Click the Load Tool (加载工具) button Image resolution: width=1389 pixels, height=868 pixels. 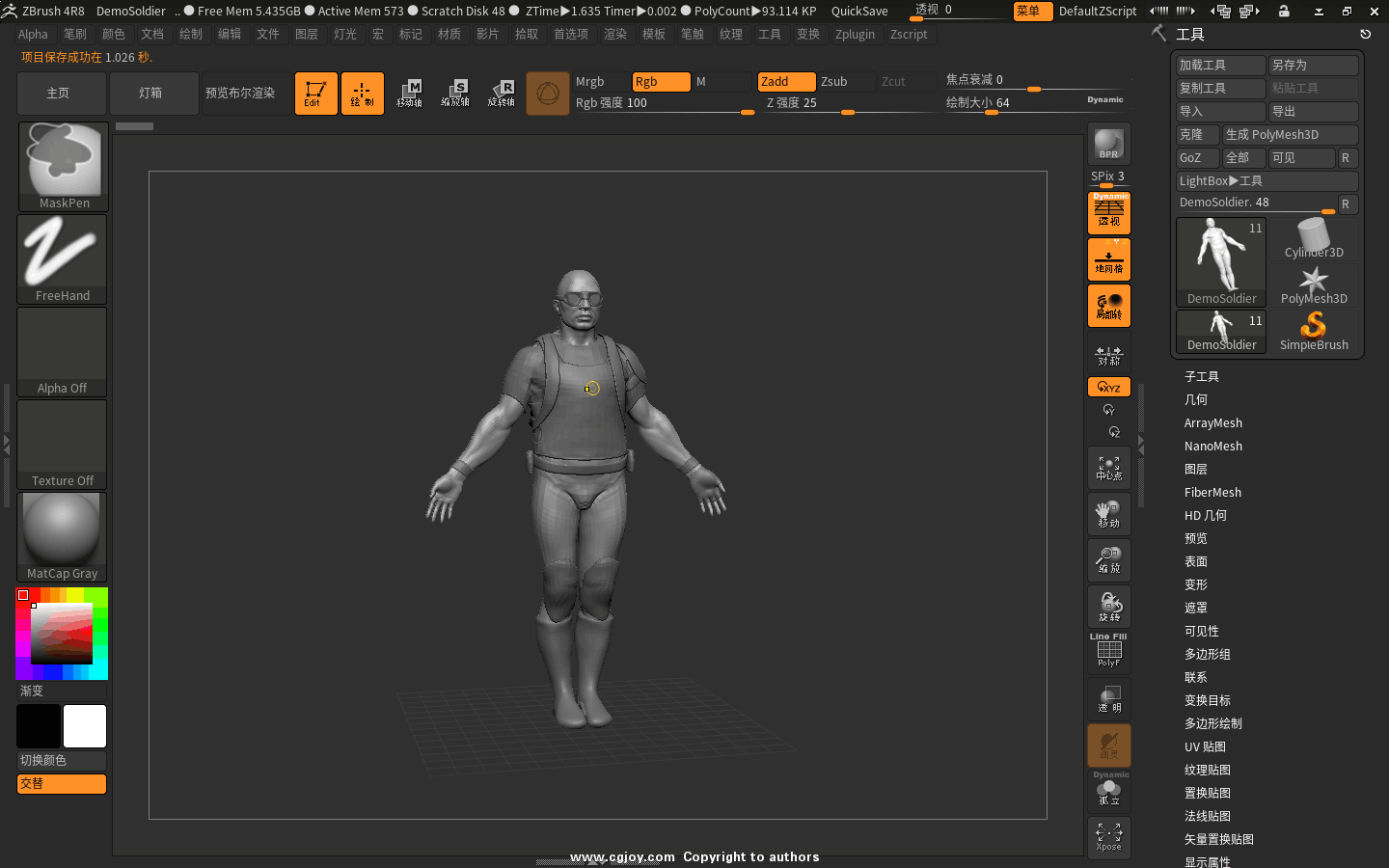click(1221, 65)
